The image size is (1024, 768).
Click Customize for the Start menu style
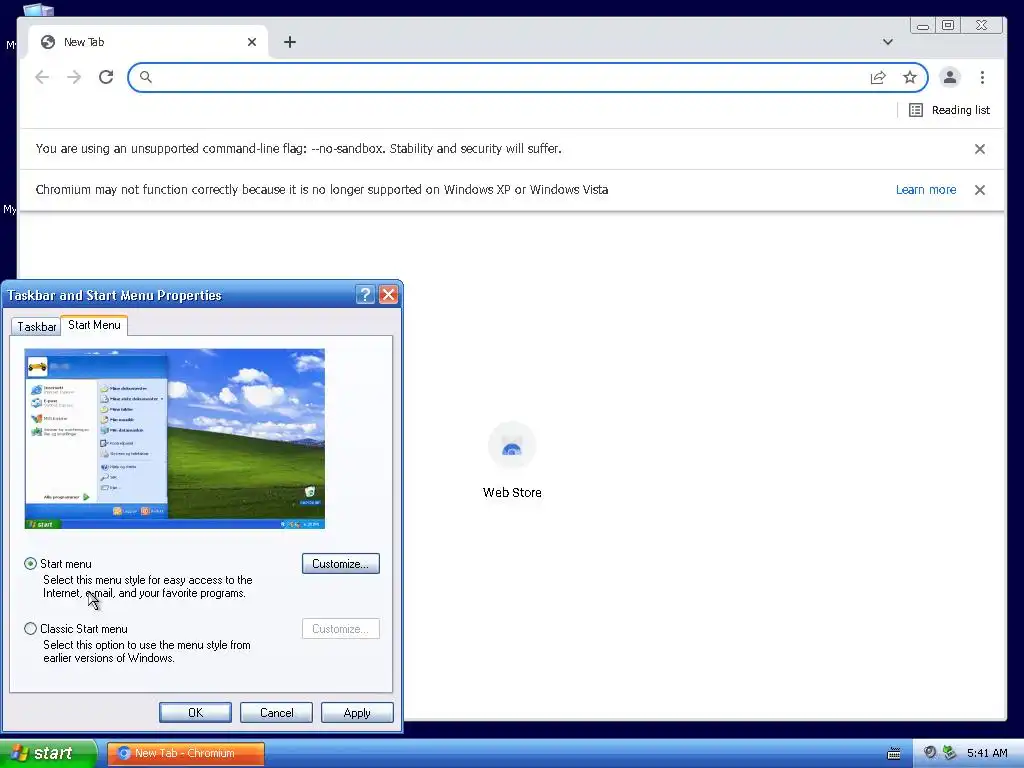point(340,564)
